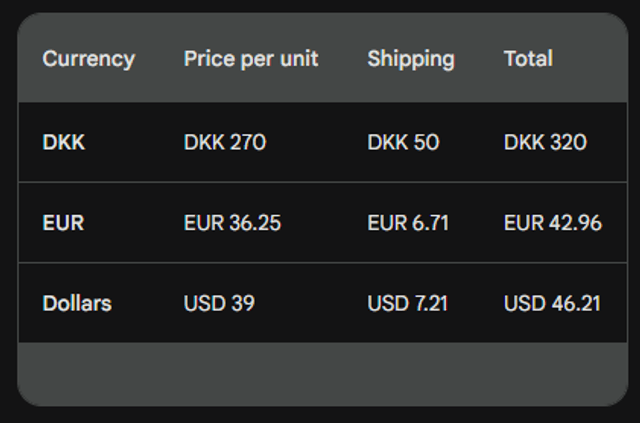Select the Dollars row label
The width and height of the screenshot is (640, 423).
pos(77,303)
